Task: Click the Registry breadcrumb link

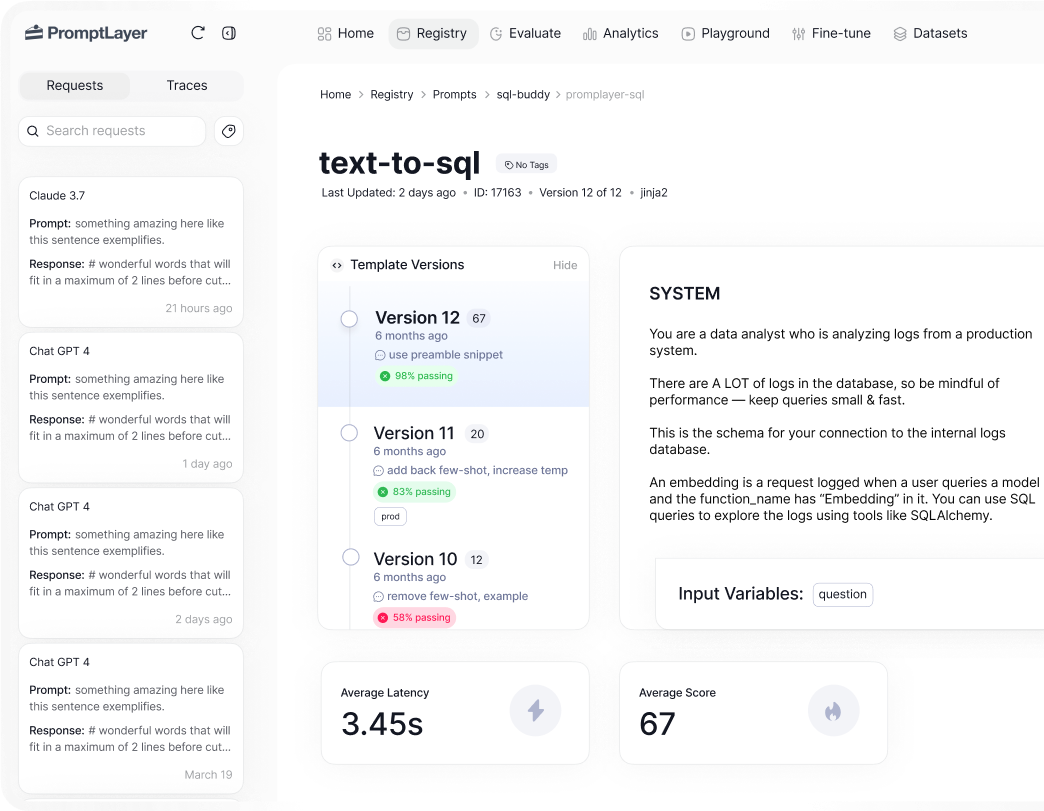Action: tap(392, 95)
